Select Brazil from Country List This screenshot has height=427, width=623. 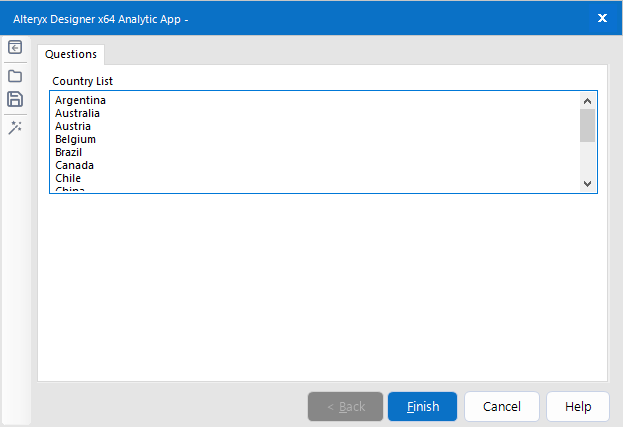pos(69,152)
